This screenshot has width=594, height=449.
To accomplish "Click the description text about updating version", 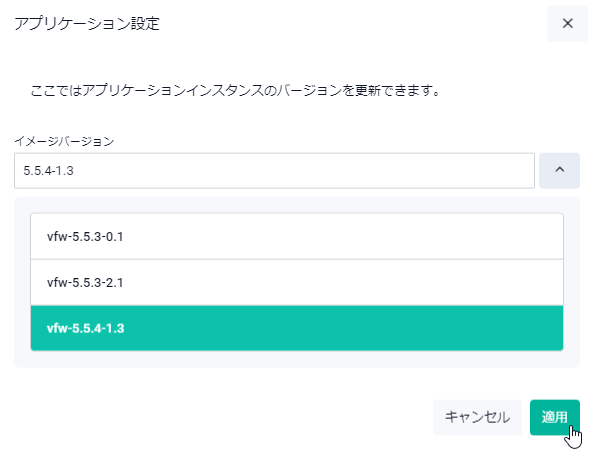I will [235, 91].
